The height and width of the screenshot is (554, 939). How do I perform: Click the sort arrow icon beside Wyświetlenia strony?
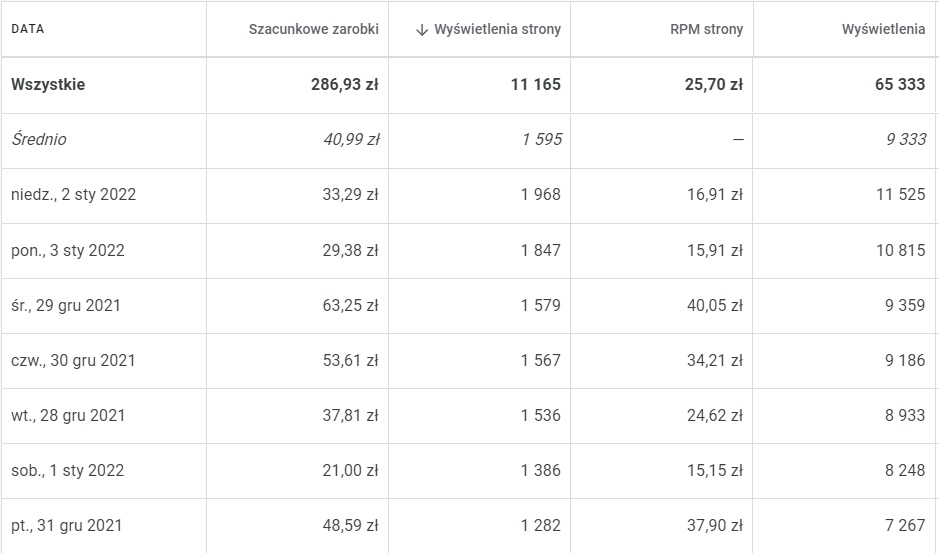click(422, 30)
